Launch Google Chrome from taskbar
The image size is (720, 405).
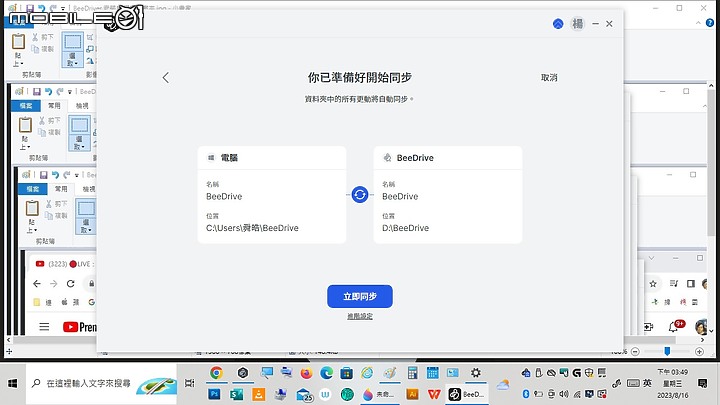[216, 373]
